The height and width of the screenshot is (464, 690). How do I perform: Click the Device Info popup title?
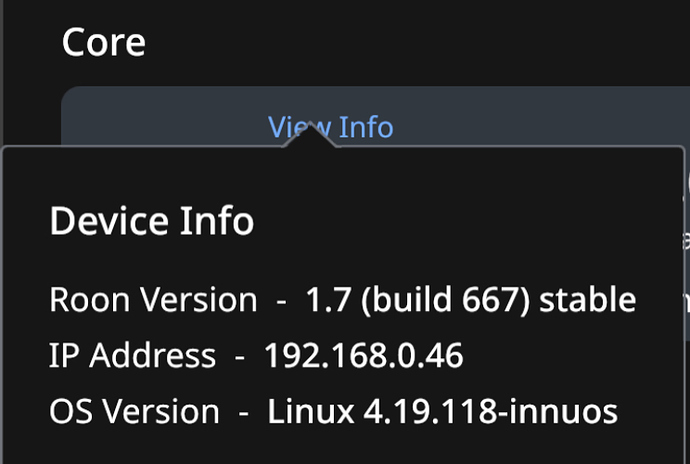click(x=152, y=221)
